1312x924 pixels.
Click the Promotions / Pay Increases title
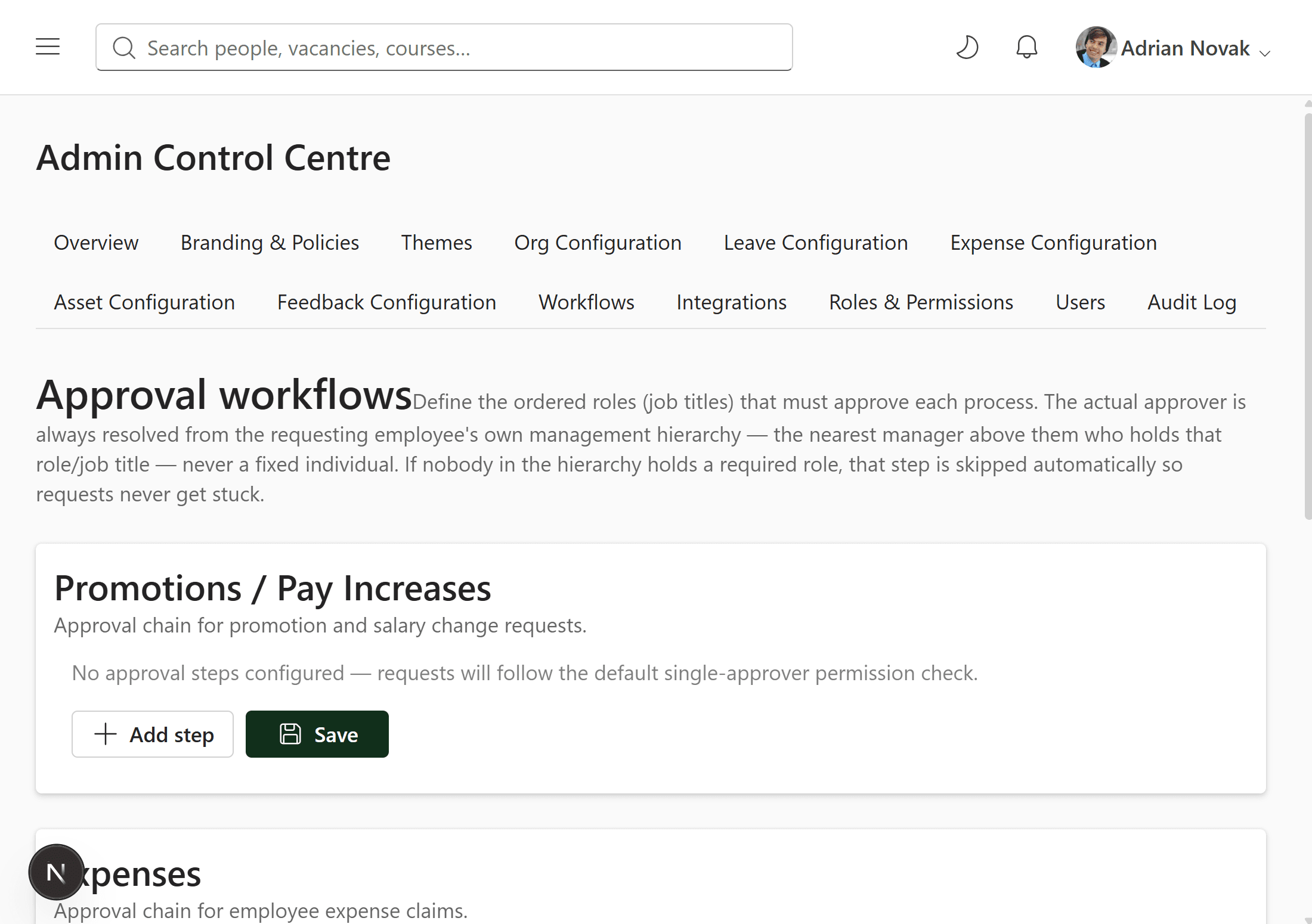point(273,588)
